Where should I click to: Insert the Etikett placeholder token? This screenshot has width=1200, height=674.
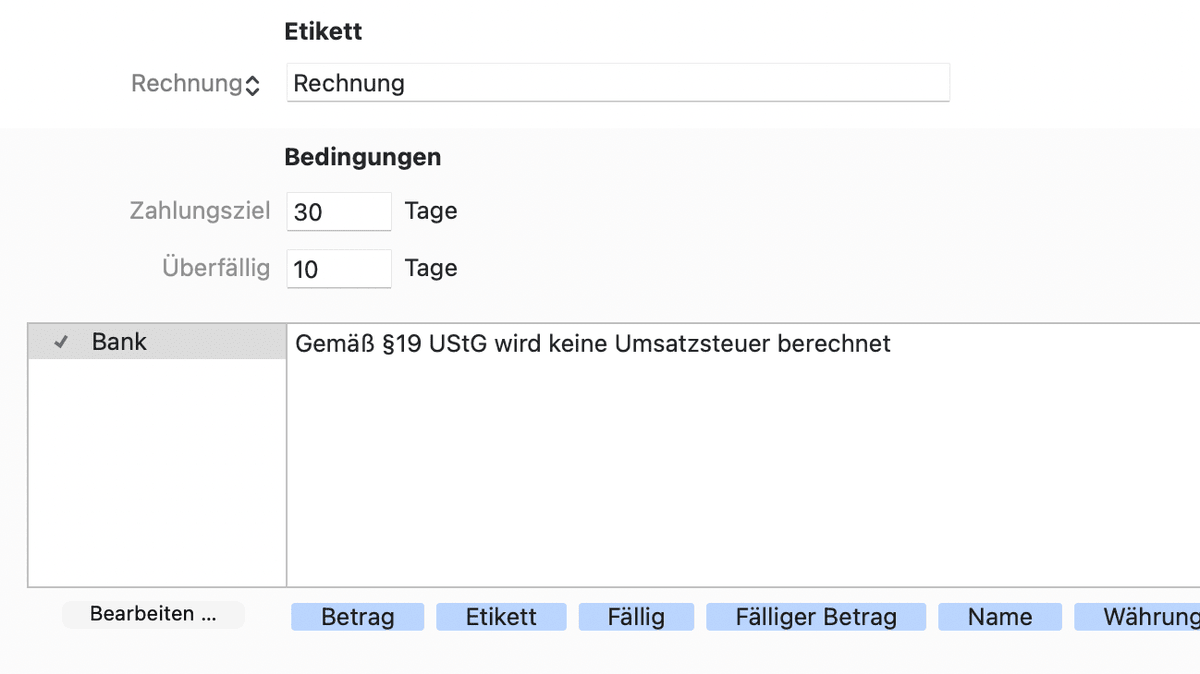(x=501, y=617)
